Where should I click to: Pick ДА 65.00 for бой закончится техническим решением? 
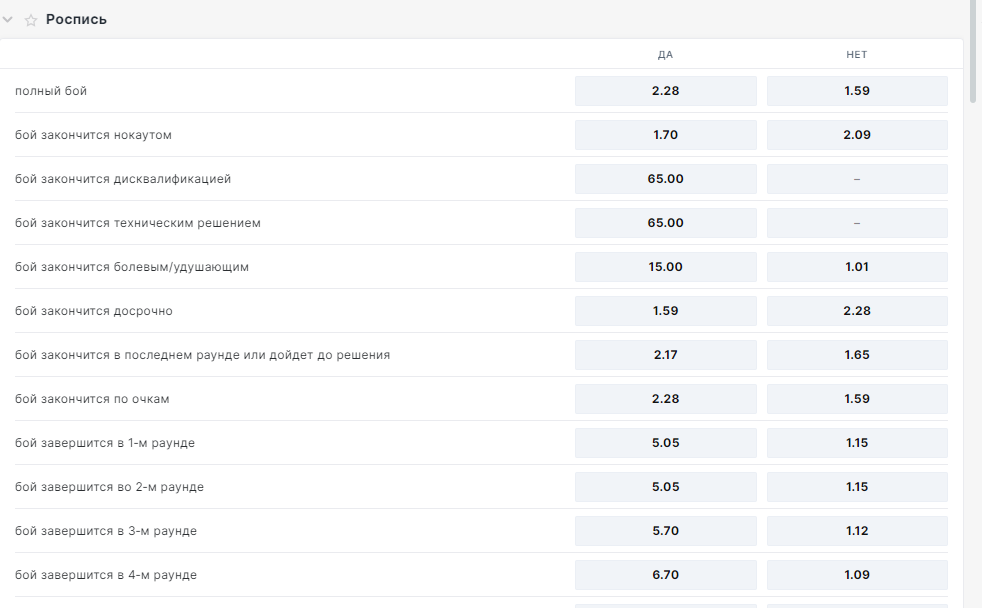coord(665,223)
